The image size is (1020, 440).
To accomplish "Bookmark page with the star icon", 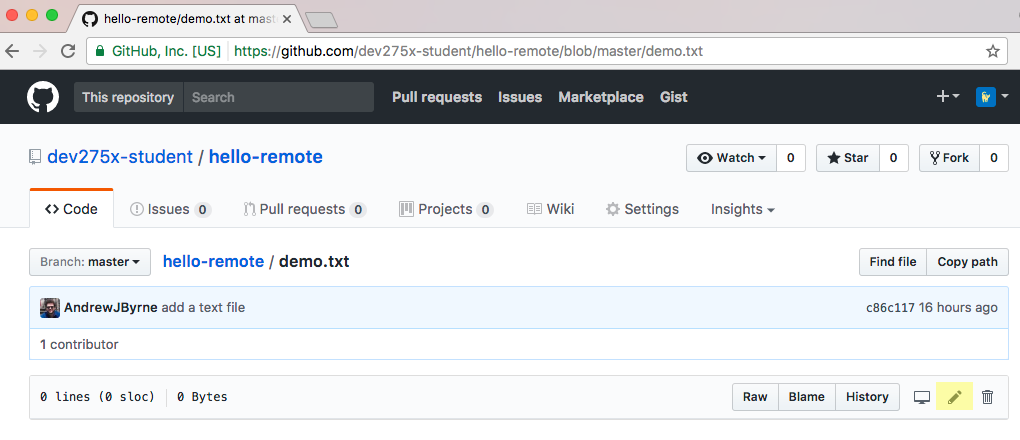I will tap(993, 51).
